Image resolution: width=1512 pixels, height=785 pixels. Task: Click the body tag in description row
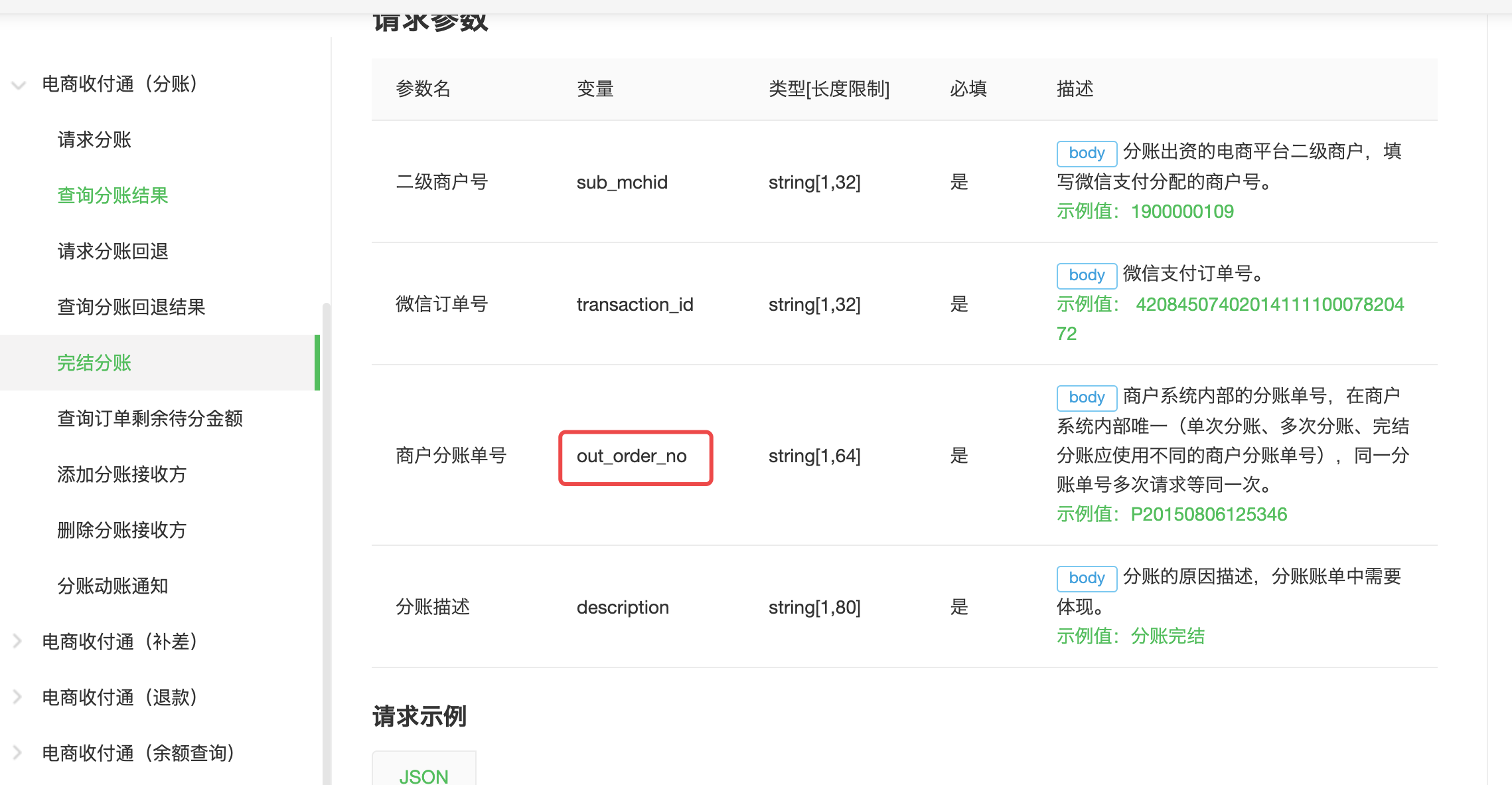point(1087,578)
